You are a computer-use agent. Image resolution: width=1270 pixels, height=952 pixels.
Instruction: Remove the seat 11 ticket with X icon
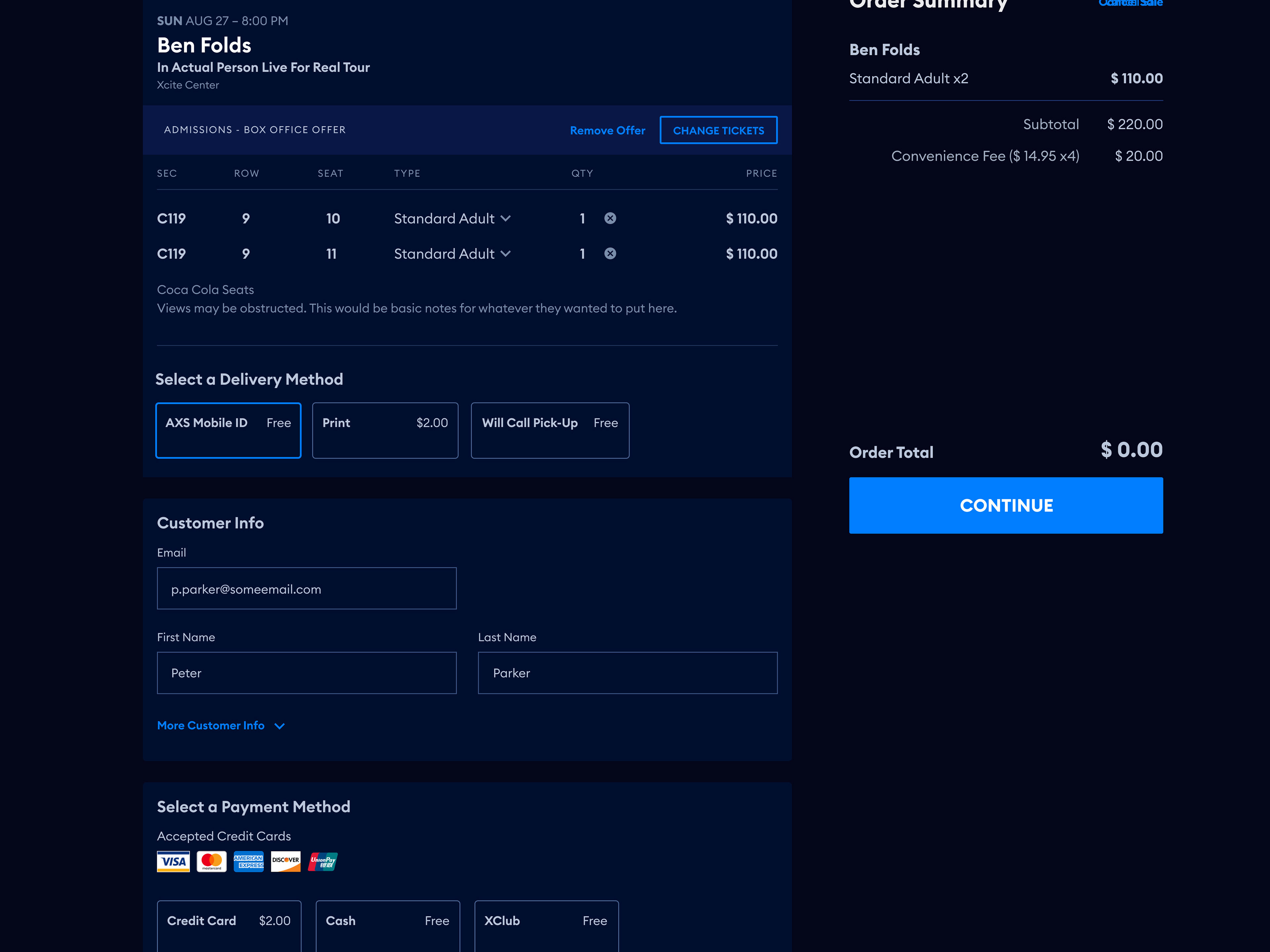pos(610,254)
